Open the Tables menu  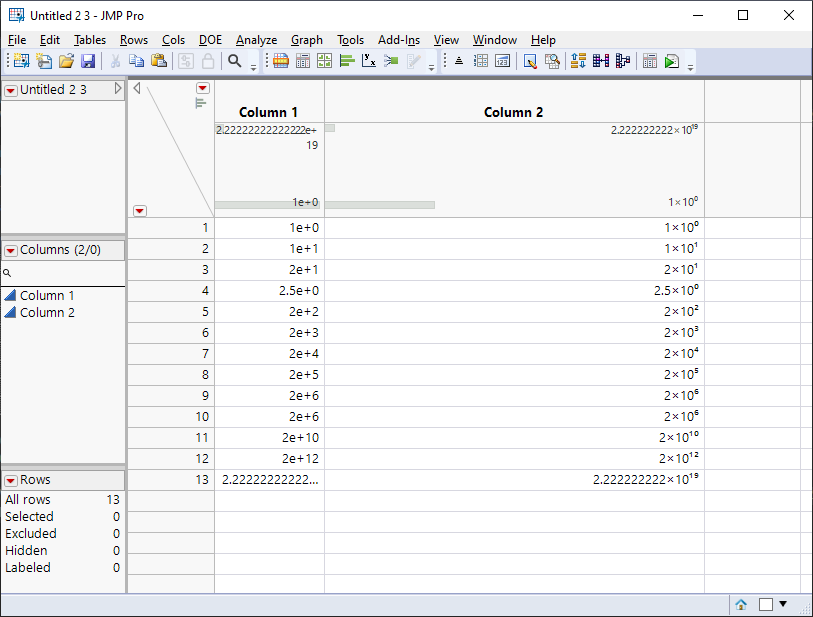pos(90,40)
